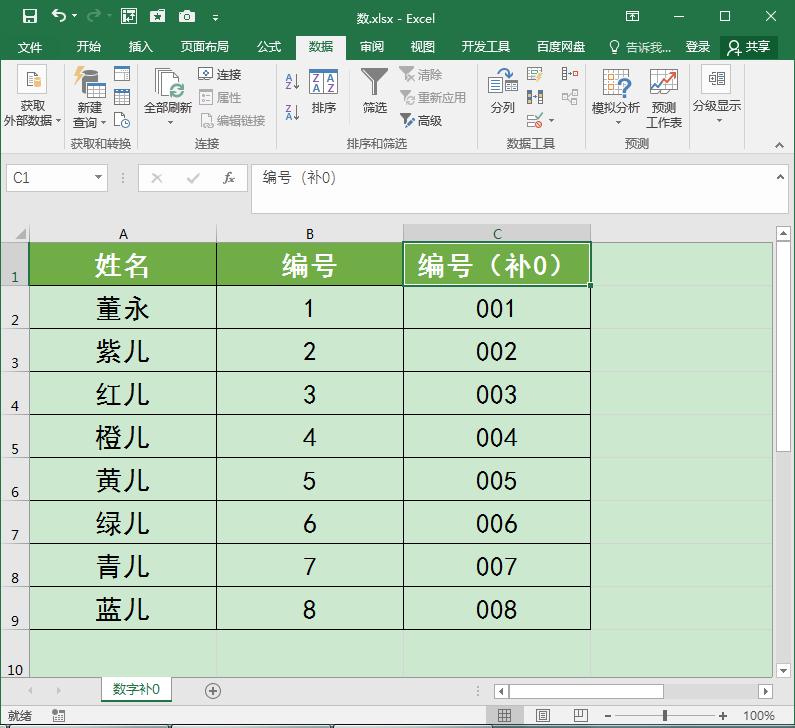
Task: Click the Sign in link
Action: tap(698, 47)
